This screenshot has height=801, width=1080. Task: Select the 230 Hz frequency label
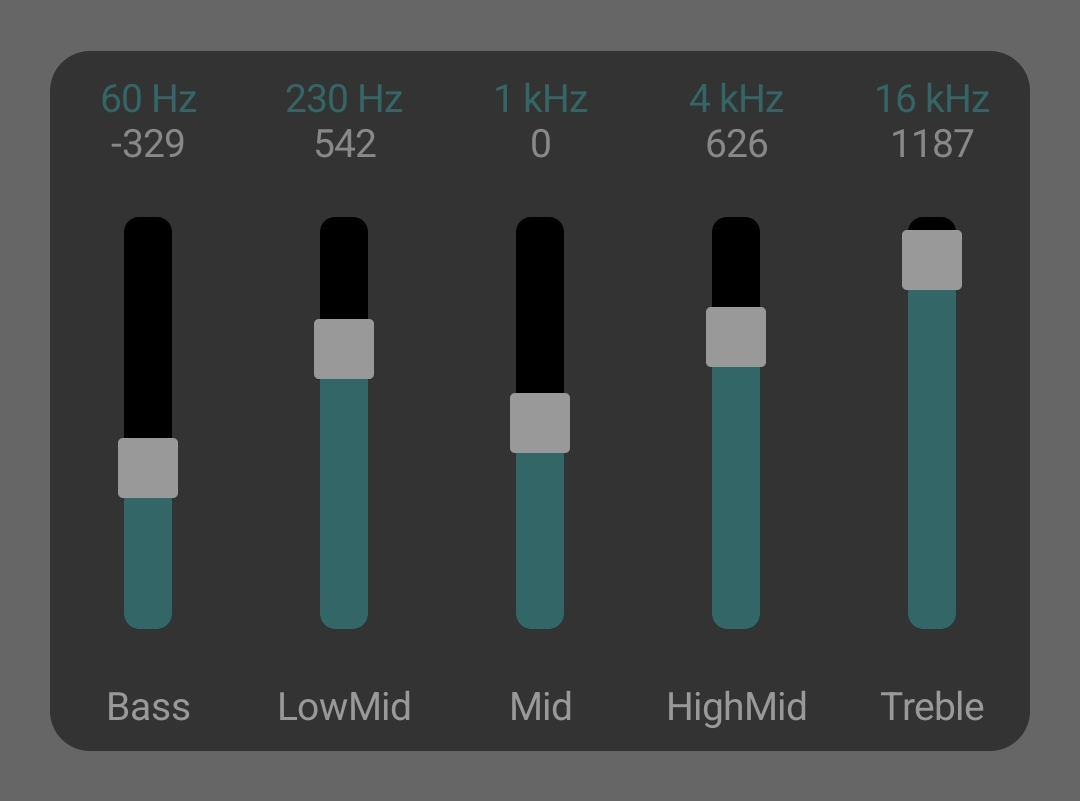click(344, 98)
